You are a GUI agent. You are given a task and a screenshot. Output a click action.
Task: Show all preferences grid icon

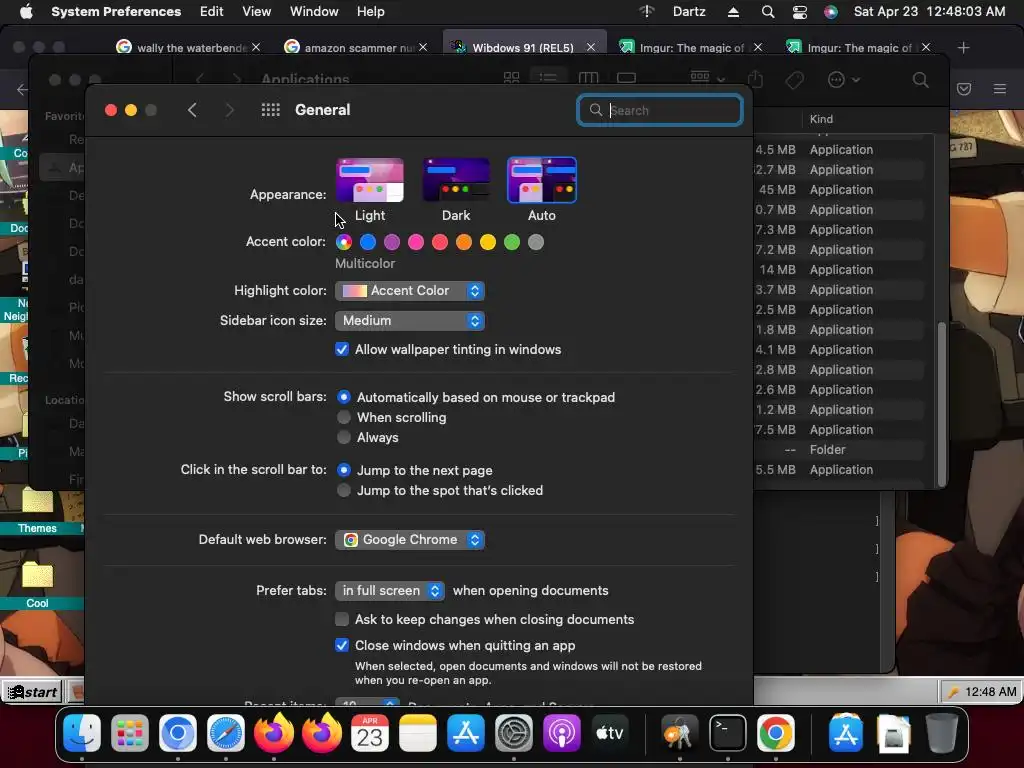coord(270,110)
